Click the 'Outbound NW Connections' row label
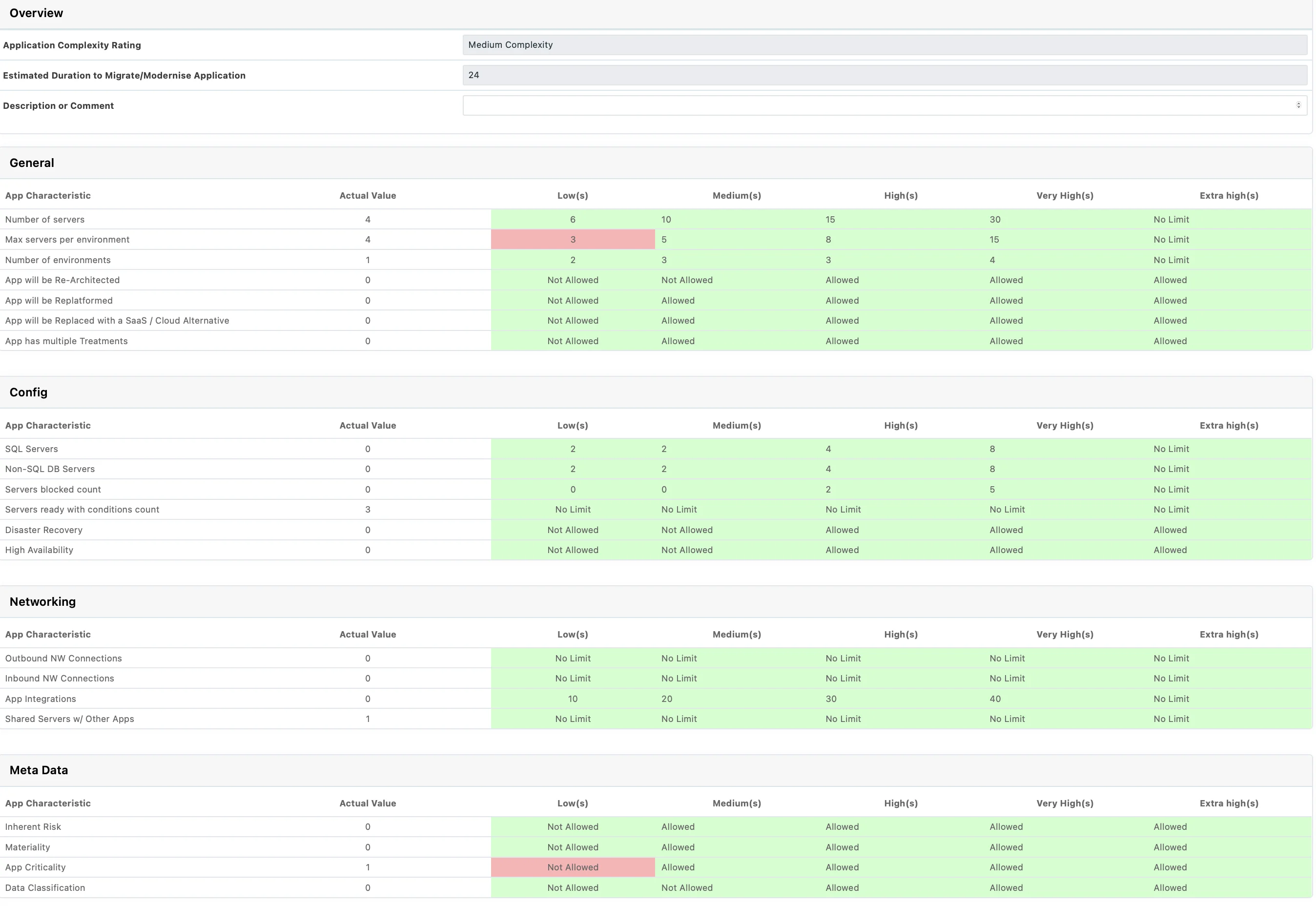The width and height of the screenshot is (1316, 906). click(63, 659)
